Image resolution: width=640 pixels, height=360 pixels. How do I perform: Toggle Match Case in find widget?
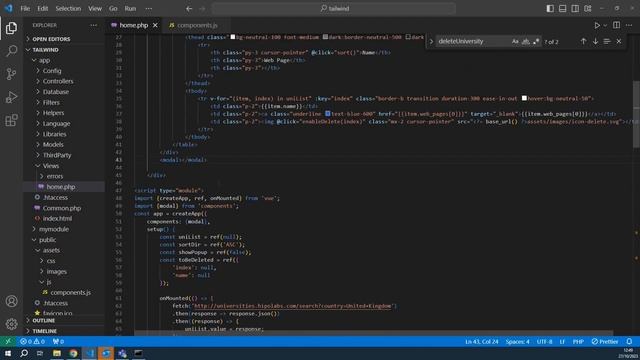[x=515, y=41]
